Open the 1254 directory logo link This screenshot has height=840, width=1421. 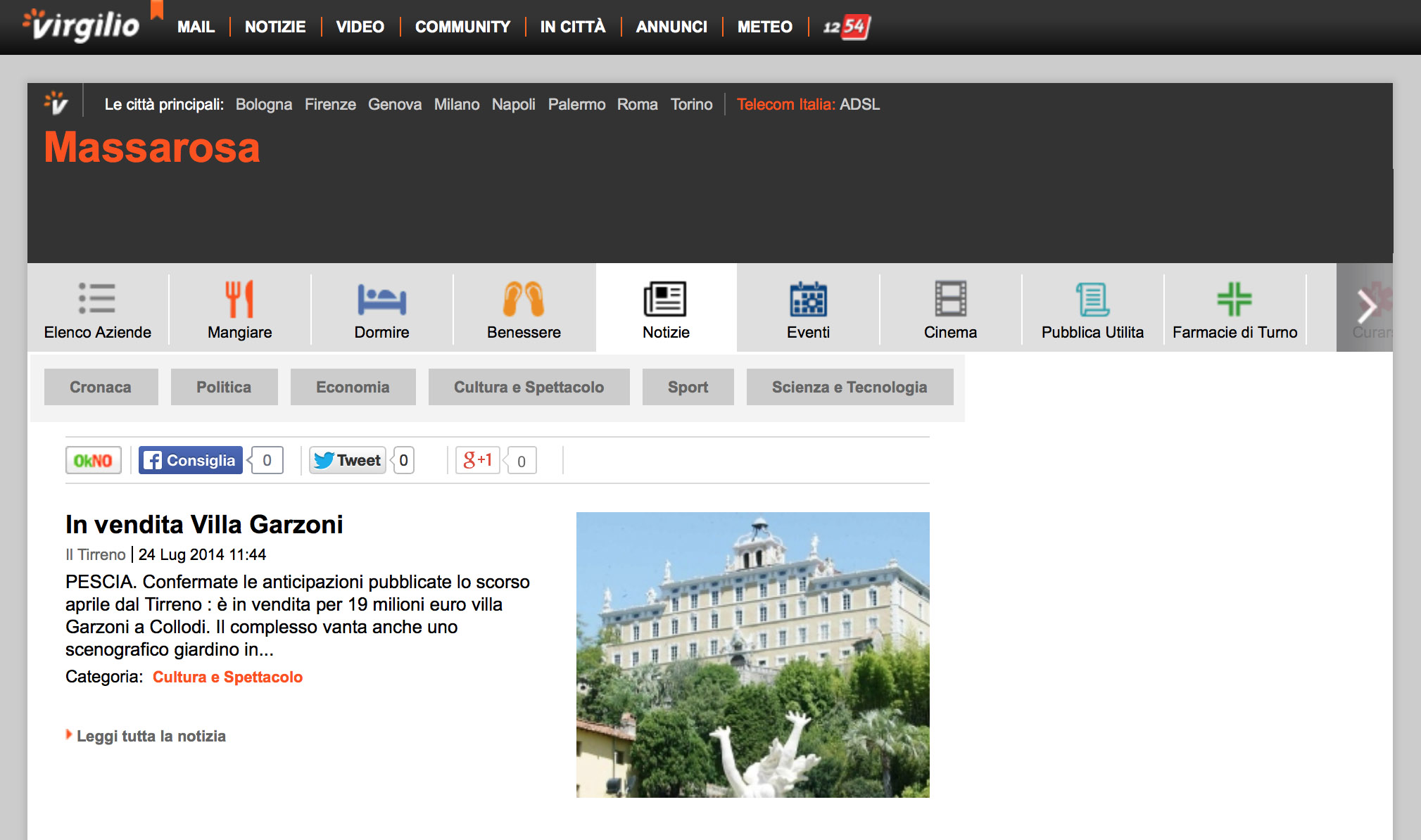point(847,27)
